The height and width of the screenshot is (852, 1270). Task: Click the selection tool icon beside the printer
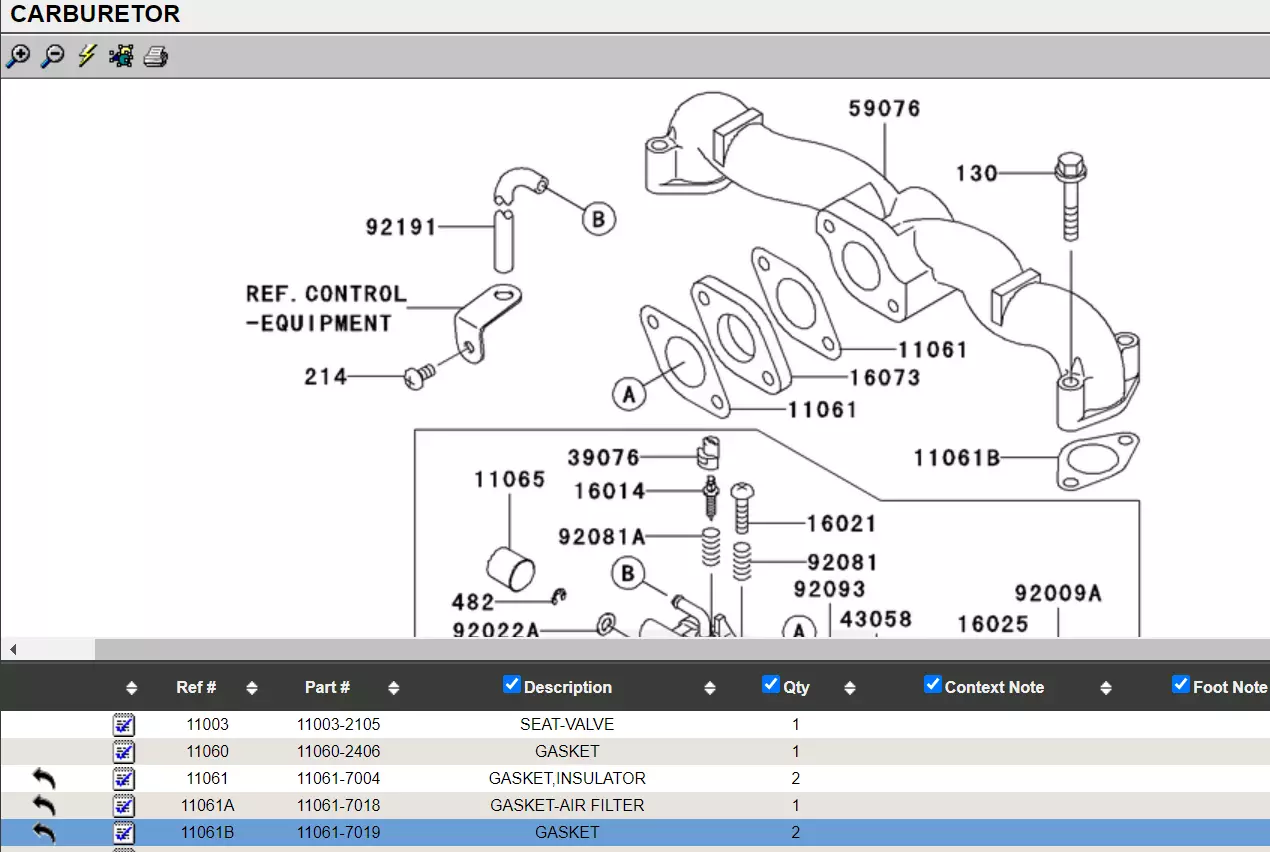(121, 56)
